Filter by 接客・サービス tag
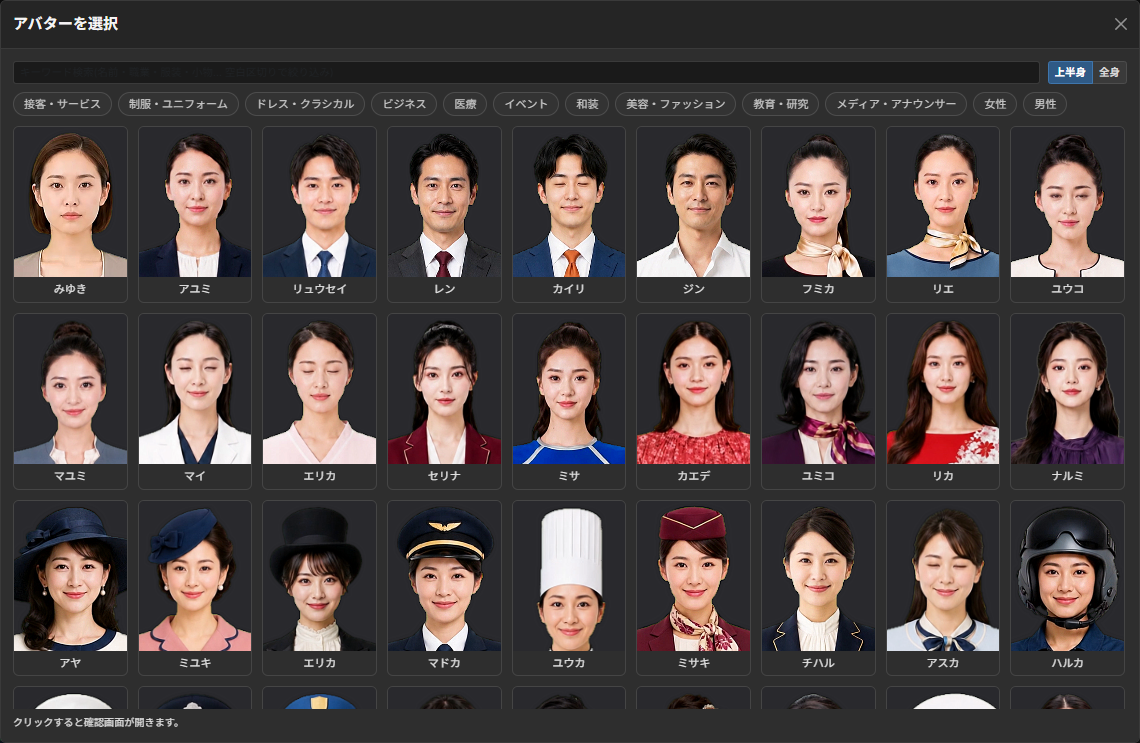Viewport: 1140px width, 743px height. click(63, 104)
